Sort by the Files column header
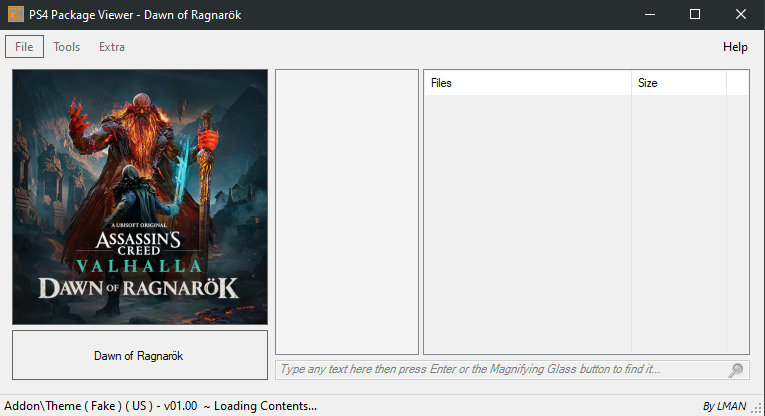 click(x=527, y=83)
